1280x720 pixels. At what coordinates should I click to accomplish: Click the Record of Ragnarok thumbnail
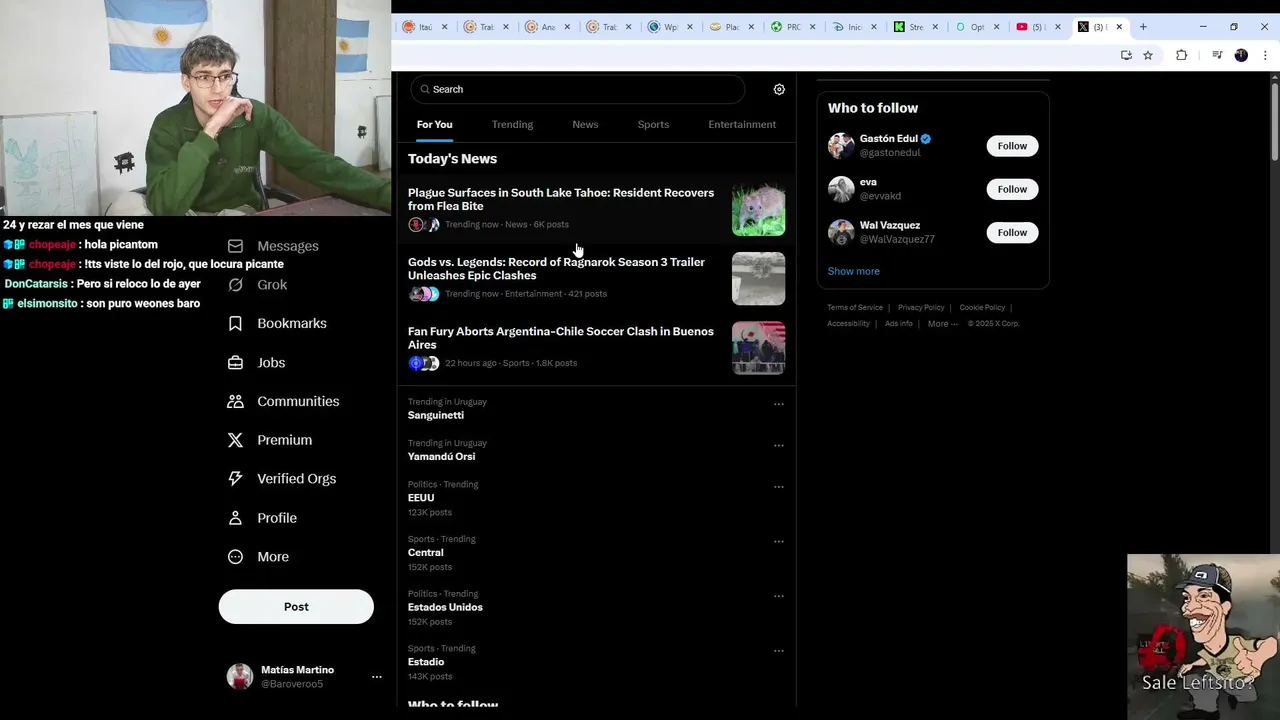(758, 278)
